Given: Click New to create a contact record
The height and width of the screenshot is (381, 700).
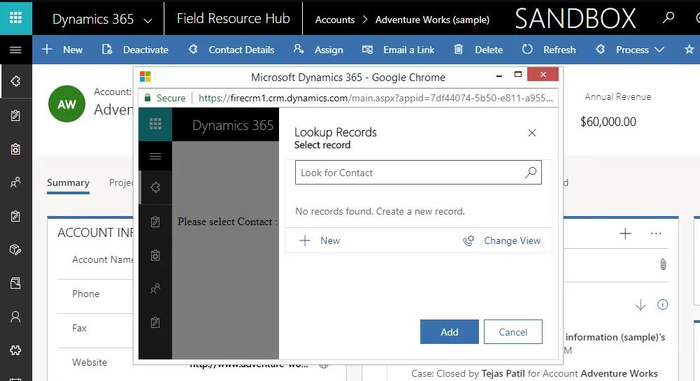Looking at the screenshot, I should click(x=320, y=241).
